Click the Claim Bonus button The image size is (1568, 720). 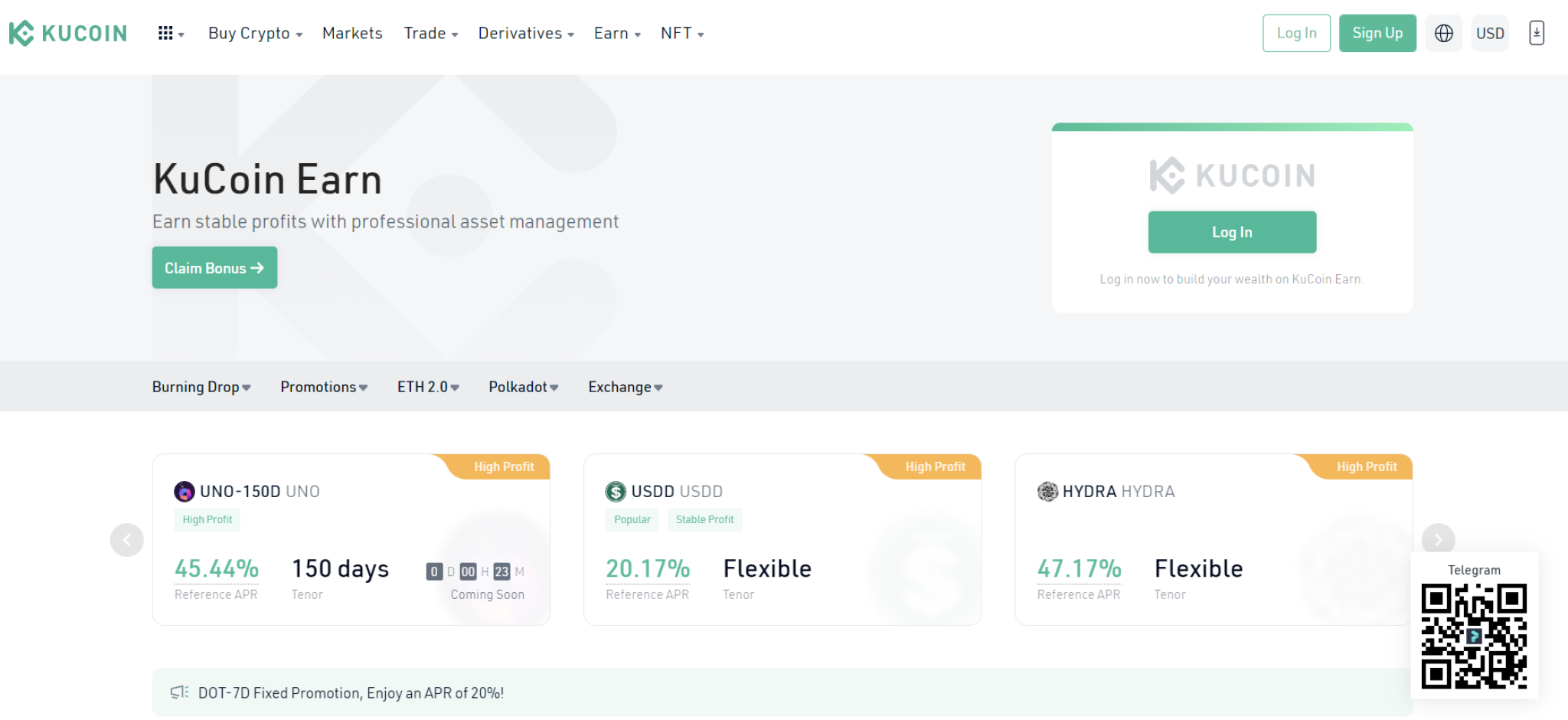coord(214,267)
